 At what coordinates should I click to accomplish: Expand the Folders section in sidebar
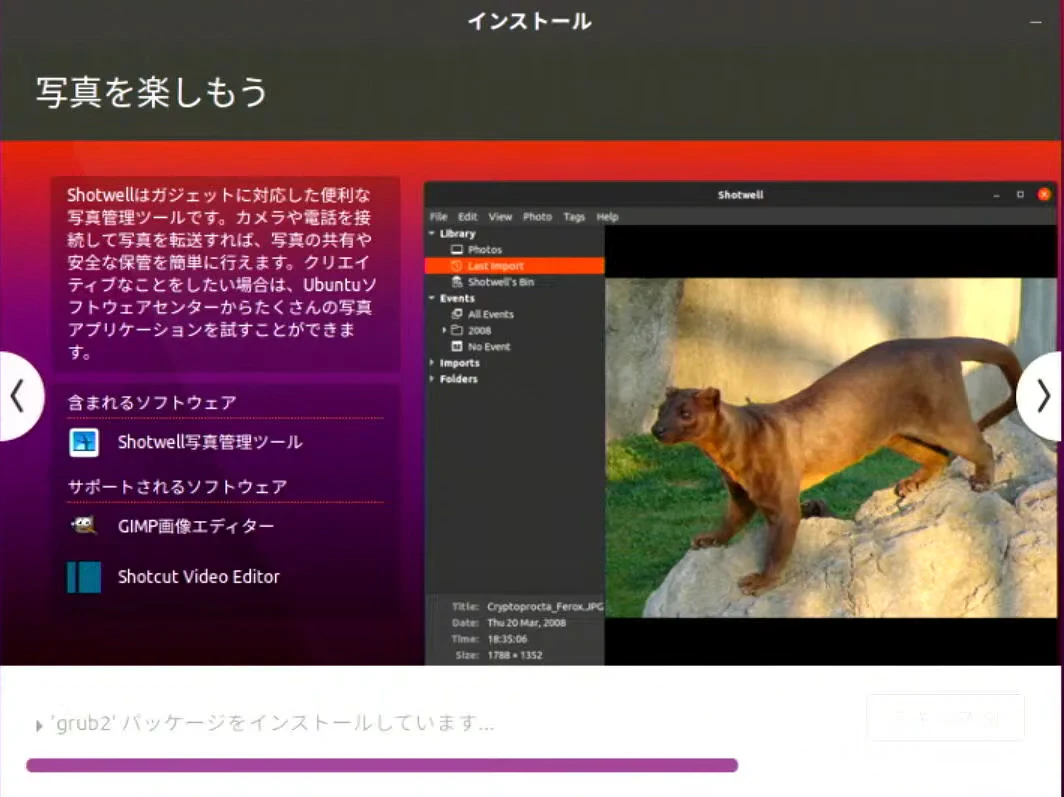tap(432, 379)
